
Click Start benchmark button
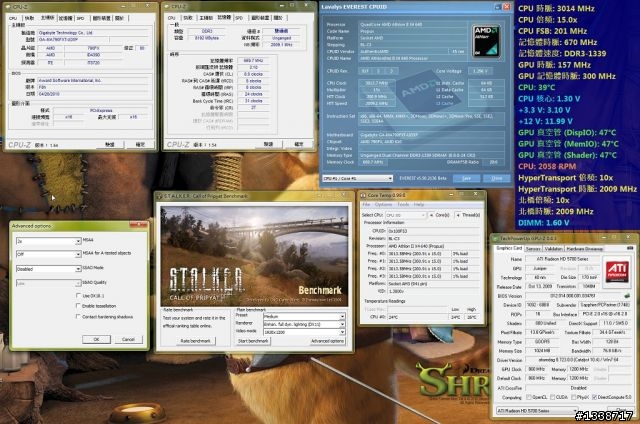(x=253, y=341)
